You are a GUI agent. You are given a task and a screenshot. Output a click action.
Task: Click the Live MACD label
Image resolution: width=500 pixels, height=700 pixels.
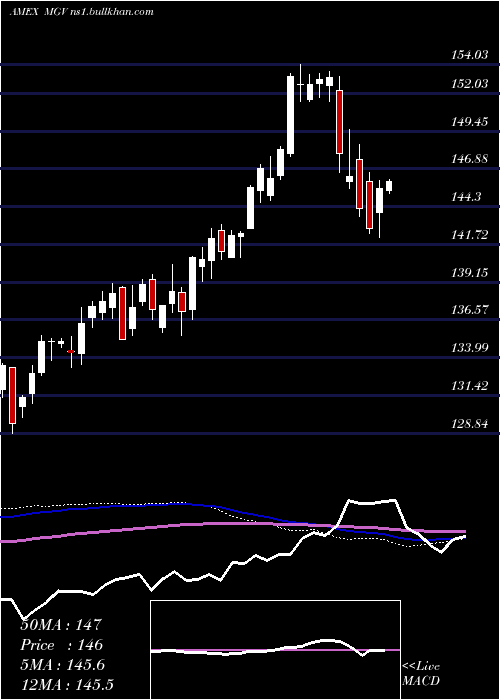[x=421, y=674]
